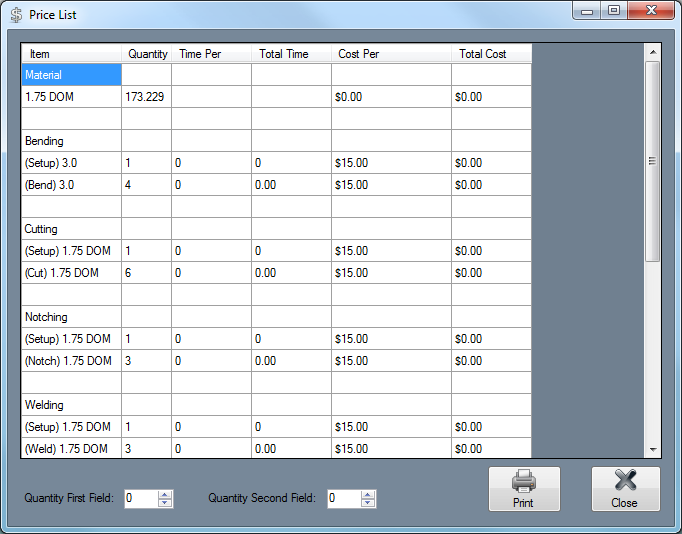
Task: Click Cost Per $0.00 in material row
Action: point(391,97)
